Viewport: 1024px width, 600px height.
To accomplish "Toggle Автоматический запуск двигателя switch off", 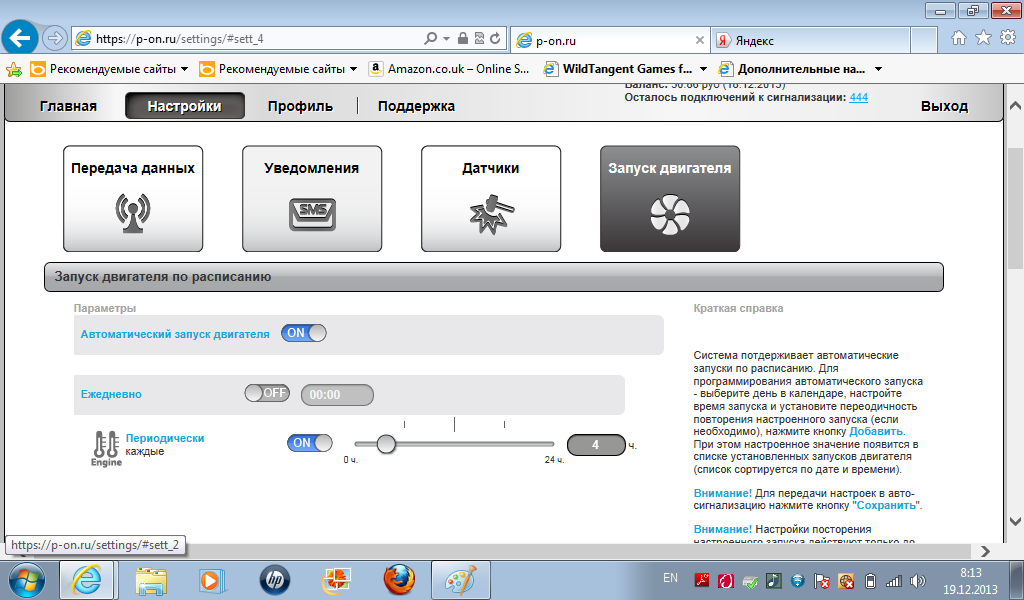I will tap(304, 334).
